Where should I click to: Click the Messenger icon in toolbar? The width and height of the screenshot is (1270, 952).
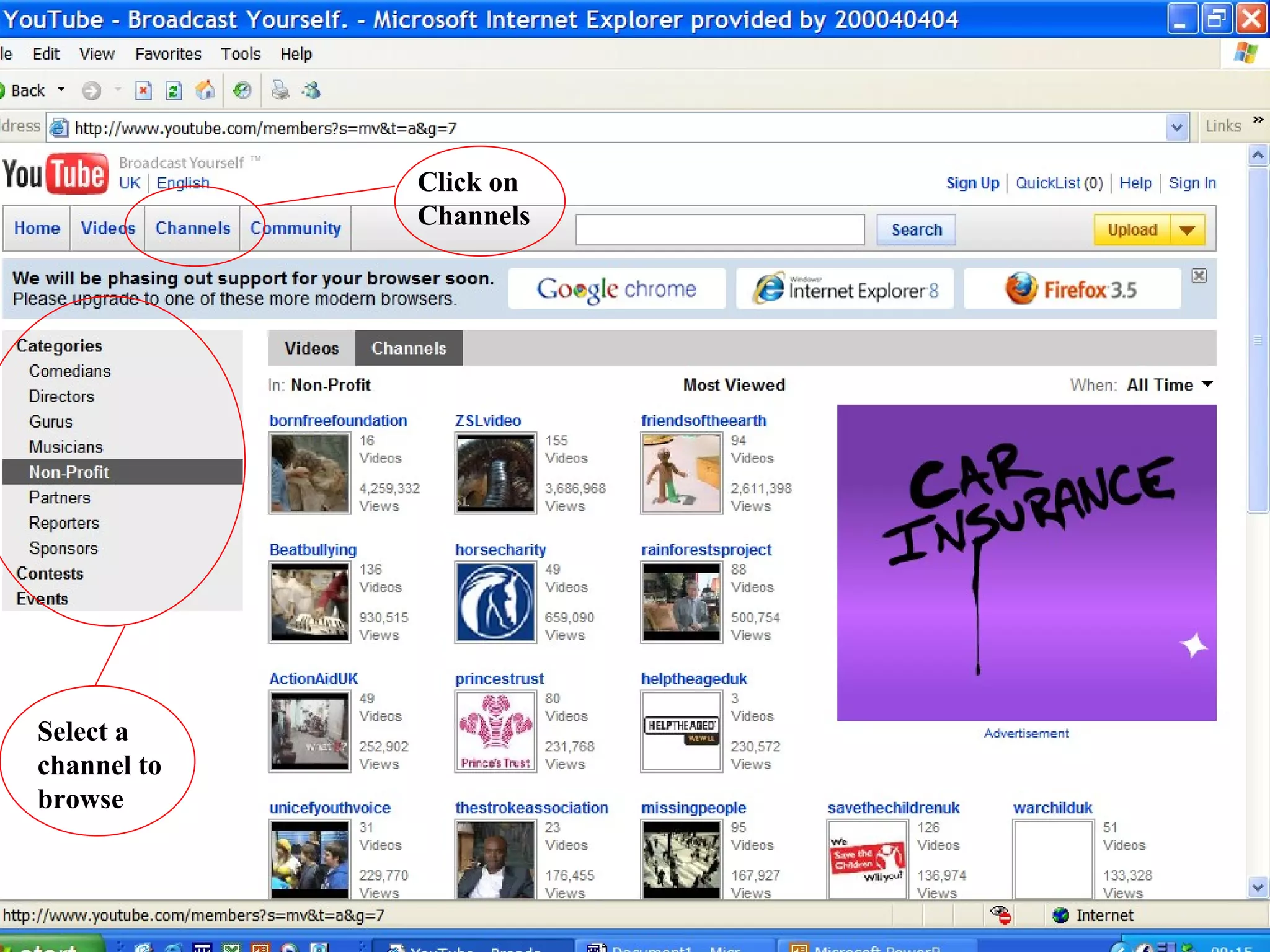coord(311,90)
